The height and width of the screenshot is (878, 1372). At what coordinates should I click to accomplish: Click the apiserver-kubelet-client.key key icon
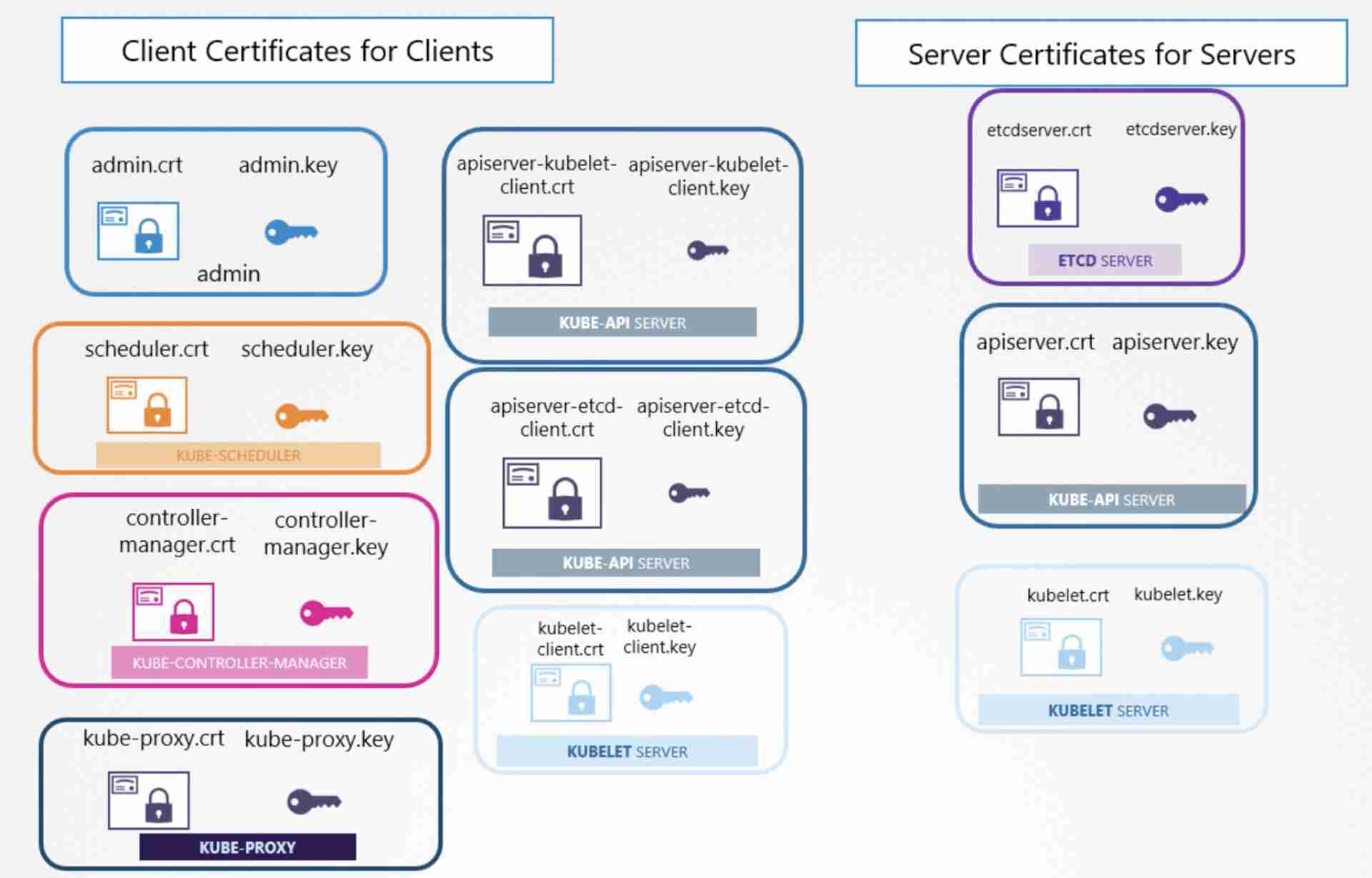pyautogui.click(x=707, y=250)
